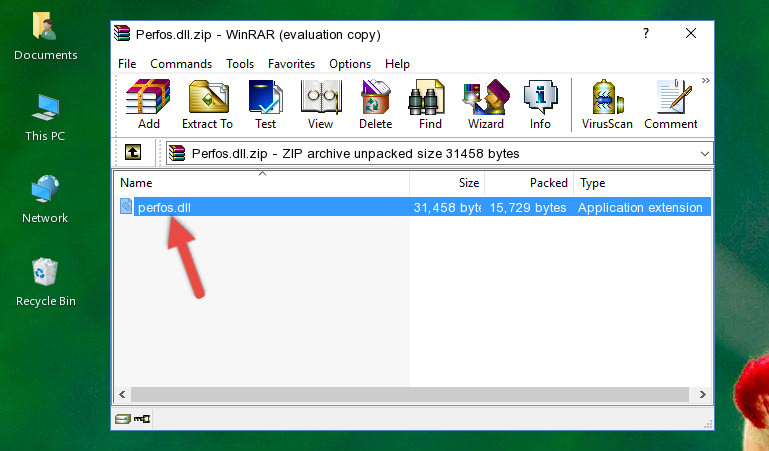Click the WinRAR title bar icon
The height and width of the screenshot is (451, 769).
(122, 34)
